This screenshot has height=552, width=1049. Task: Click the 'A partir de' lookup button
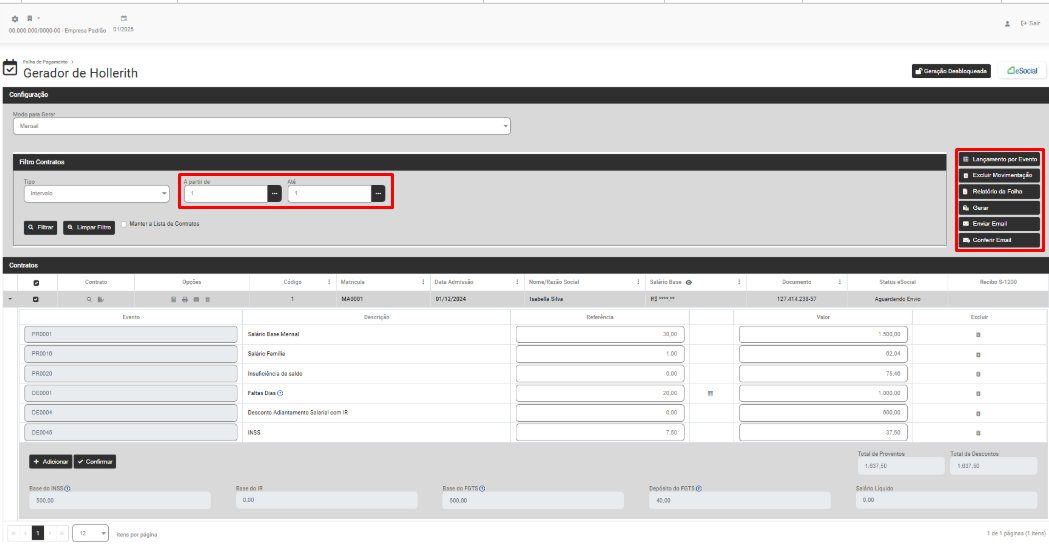pos(274,194)
